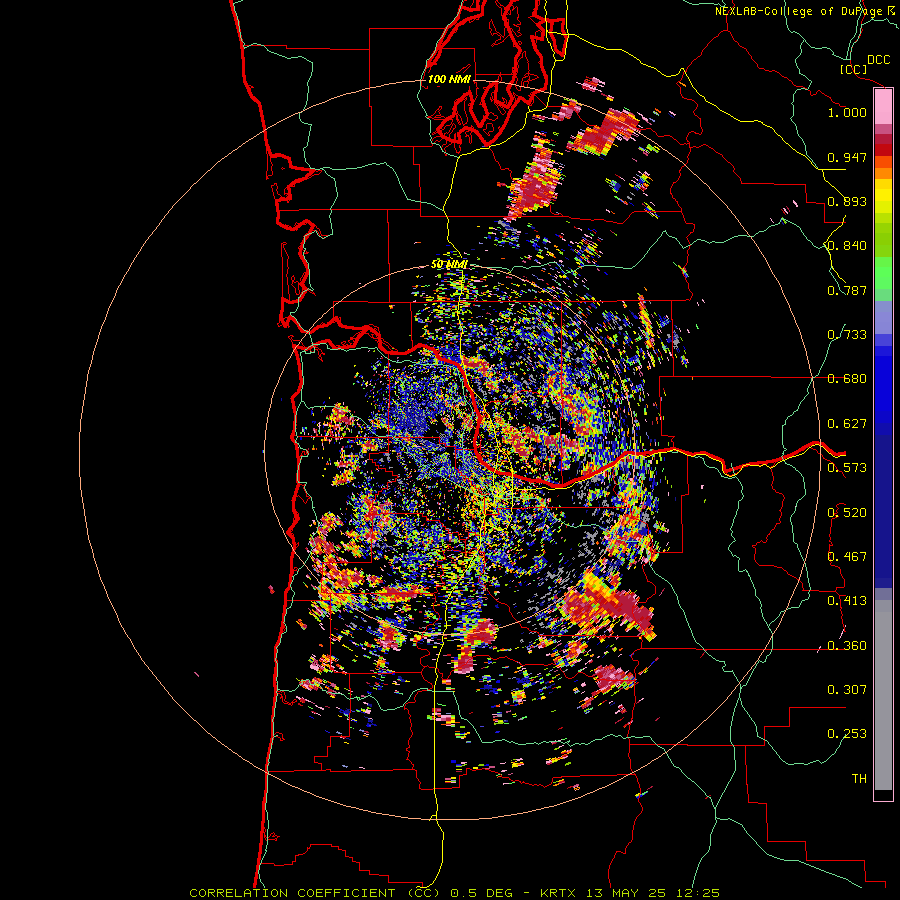Screen dimensions: 900x900
Task: Click the 0.413 scale value
Action: pos(847,601)
